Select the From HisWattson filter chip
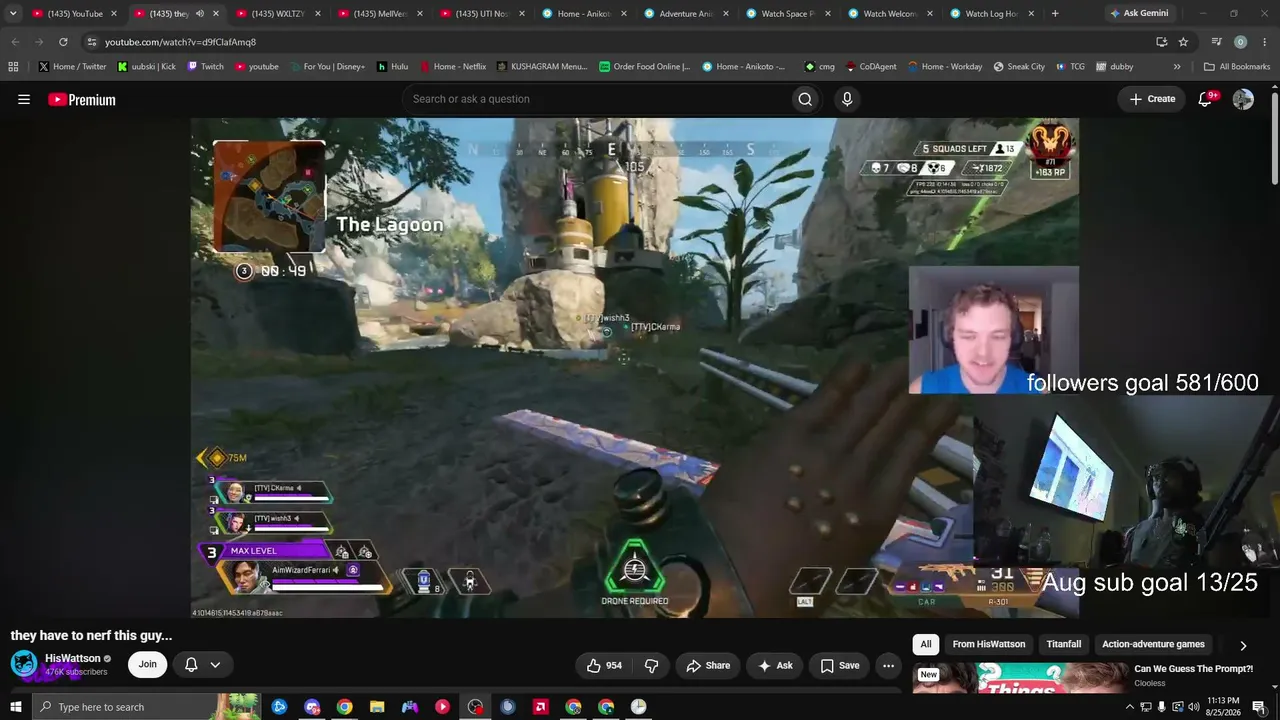 click(989, 644)
